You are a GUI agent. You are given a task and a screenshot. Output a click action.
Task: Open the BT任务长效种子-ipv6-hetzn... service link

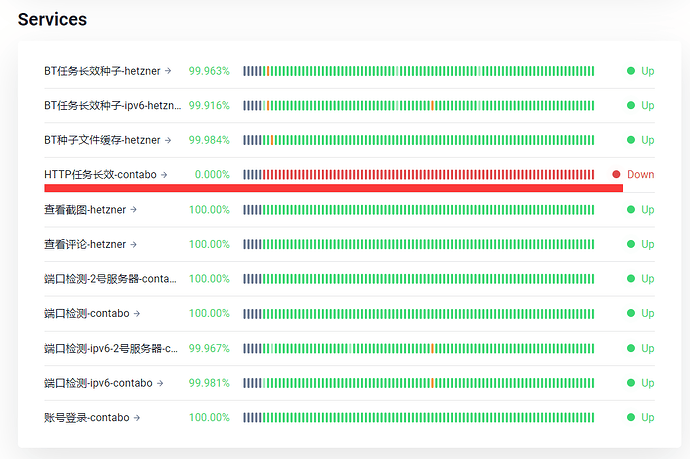click(x=112, y=105)
